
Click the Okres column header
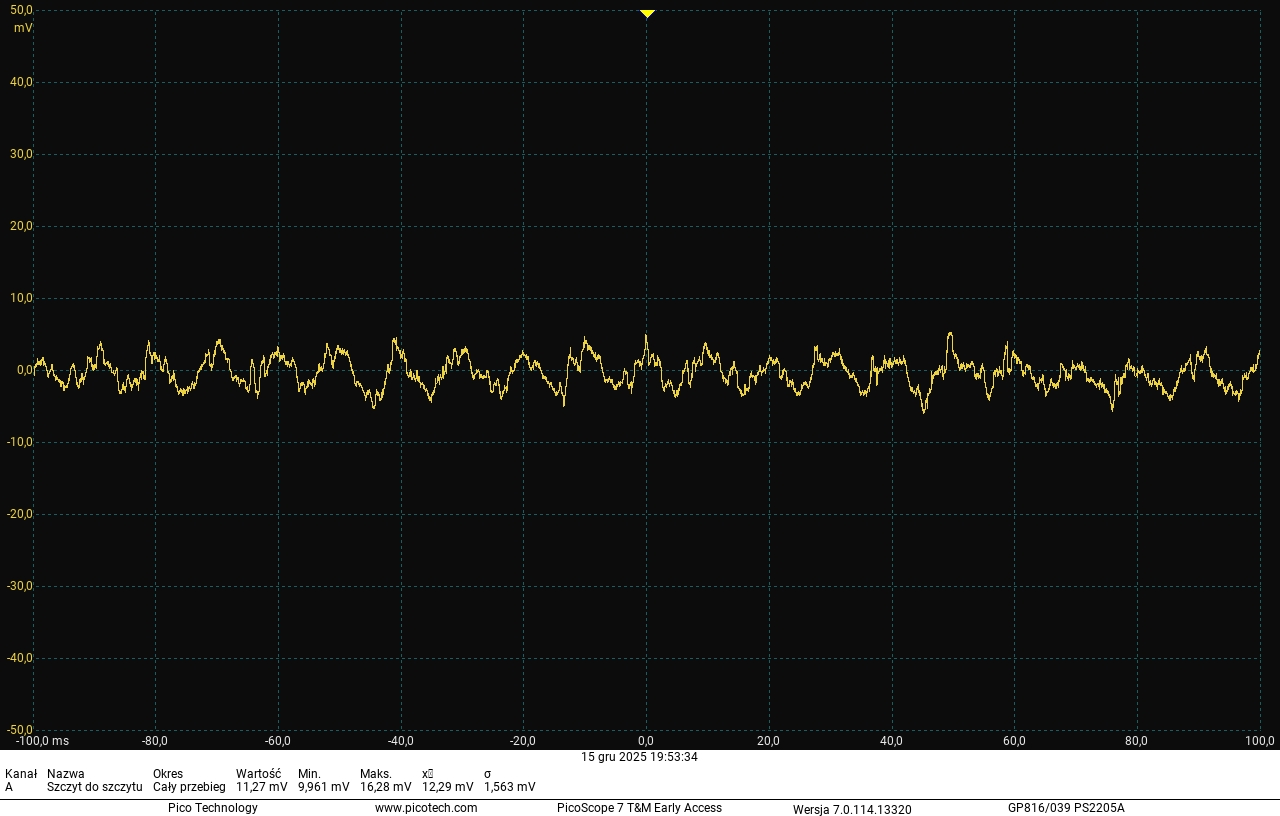pyautogui.click(x=168, y=774)
